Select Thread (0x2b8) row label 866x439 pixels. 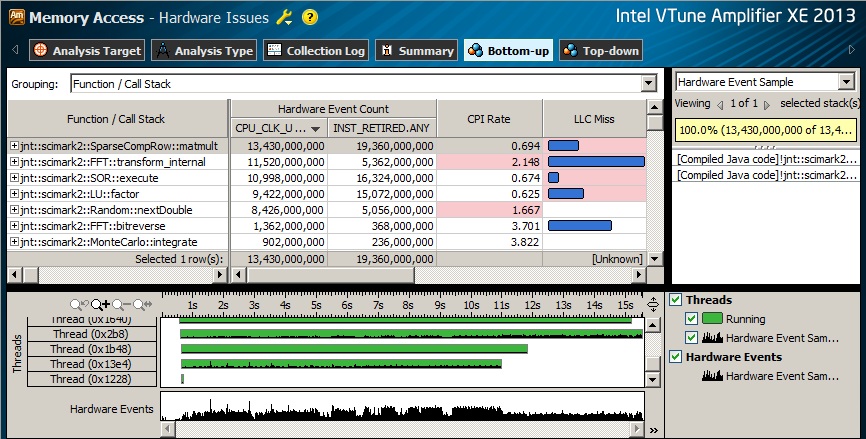coord(91,334)
